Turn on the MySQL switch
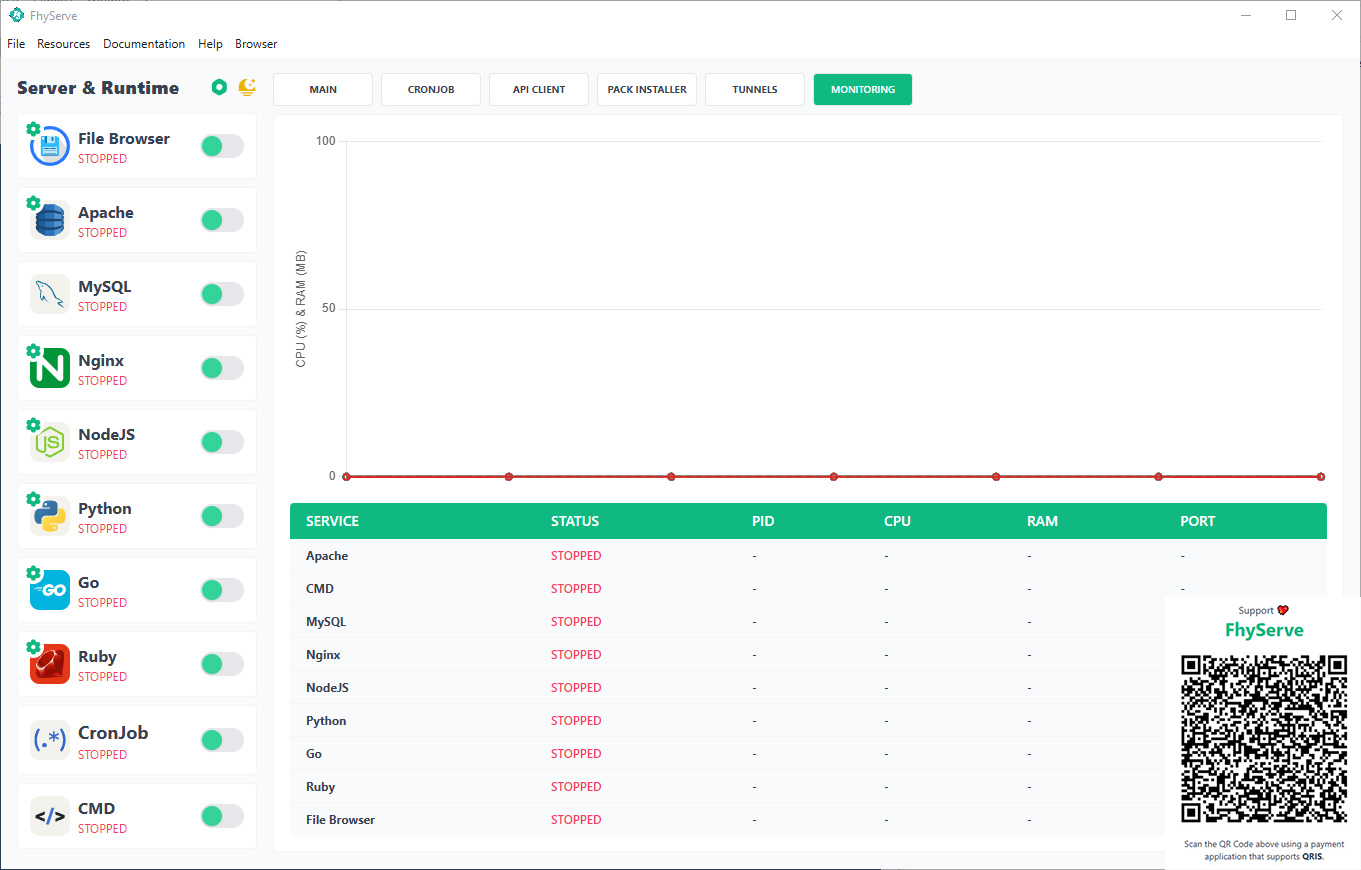 (x=222, y=294)
